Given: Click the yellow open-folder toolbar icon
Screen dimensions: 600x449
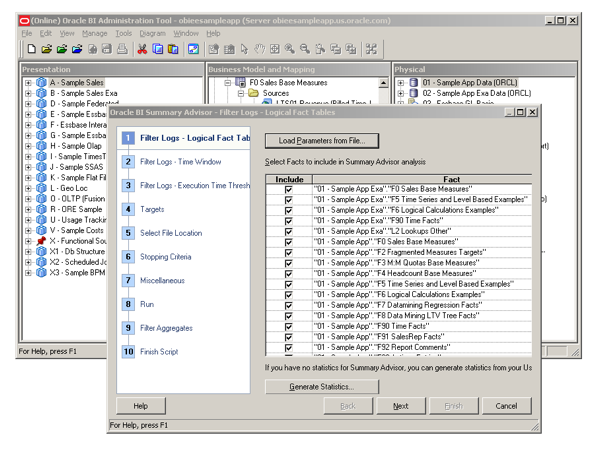Looking at the screenshot, I should click(x=47, y=49).
